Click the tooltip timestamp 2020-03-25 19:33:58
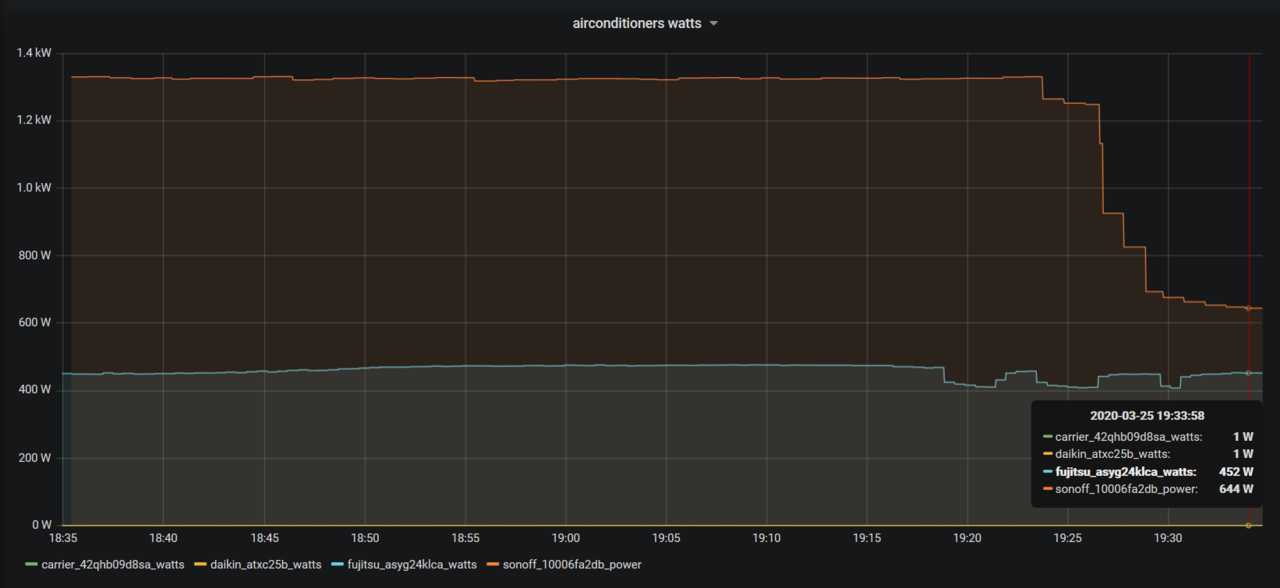This screenshot has width=1280, height=588. [x=1147, y=416]
